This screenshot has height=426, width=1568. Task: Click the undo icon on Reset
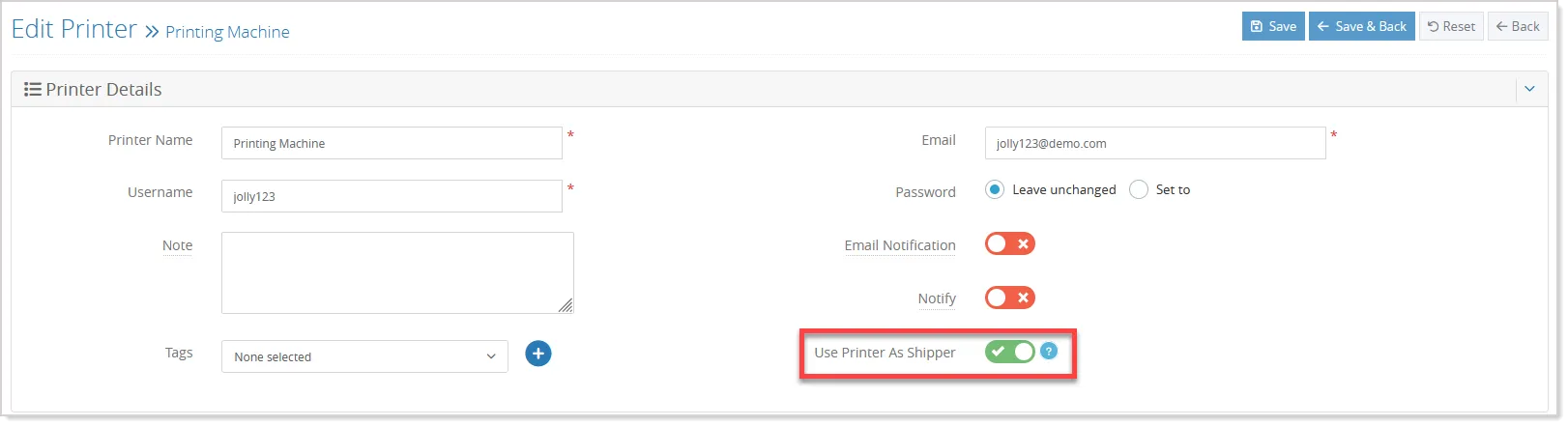click(x=1434, y=26)
